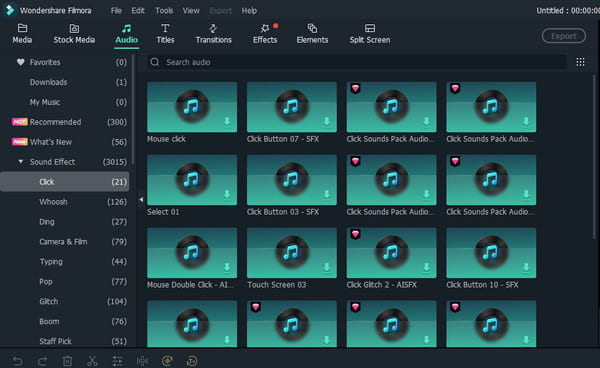Select Touch Screen 03 audio thumbnail

click(292, 253)
